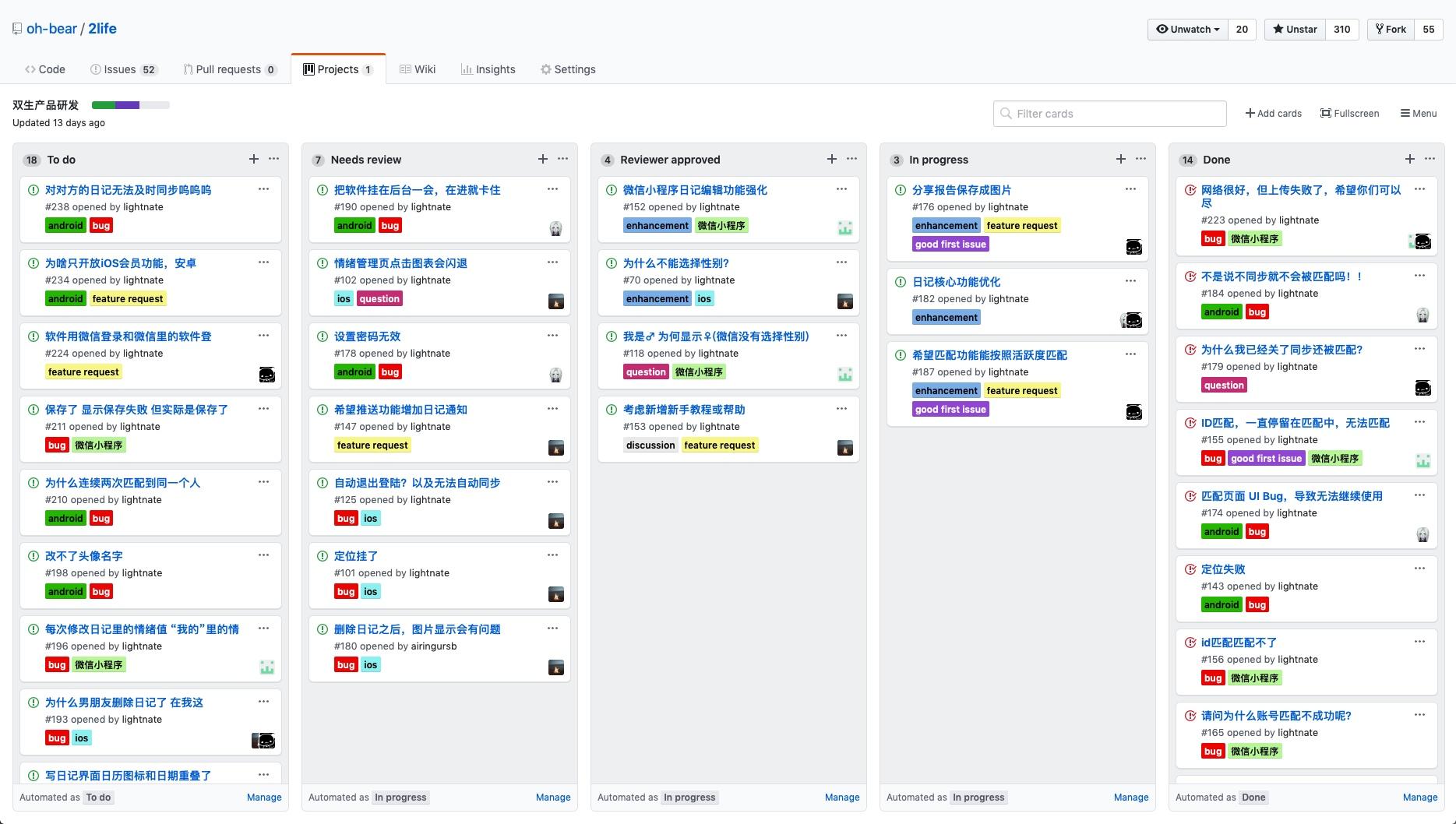The width and height of the screenshot is (1456, 824).
Task: Click assignee avatar on card #180
Action: point(556,667)
